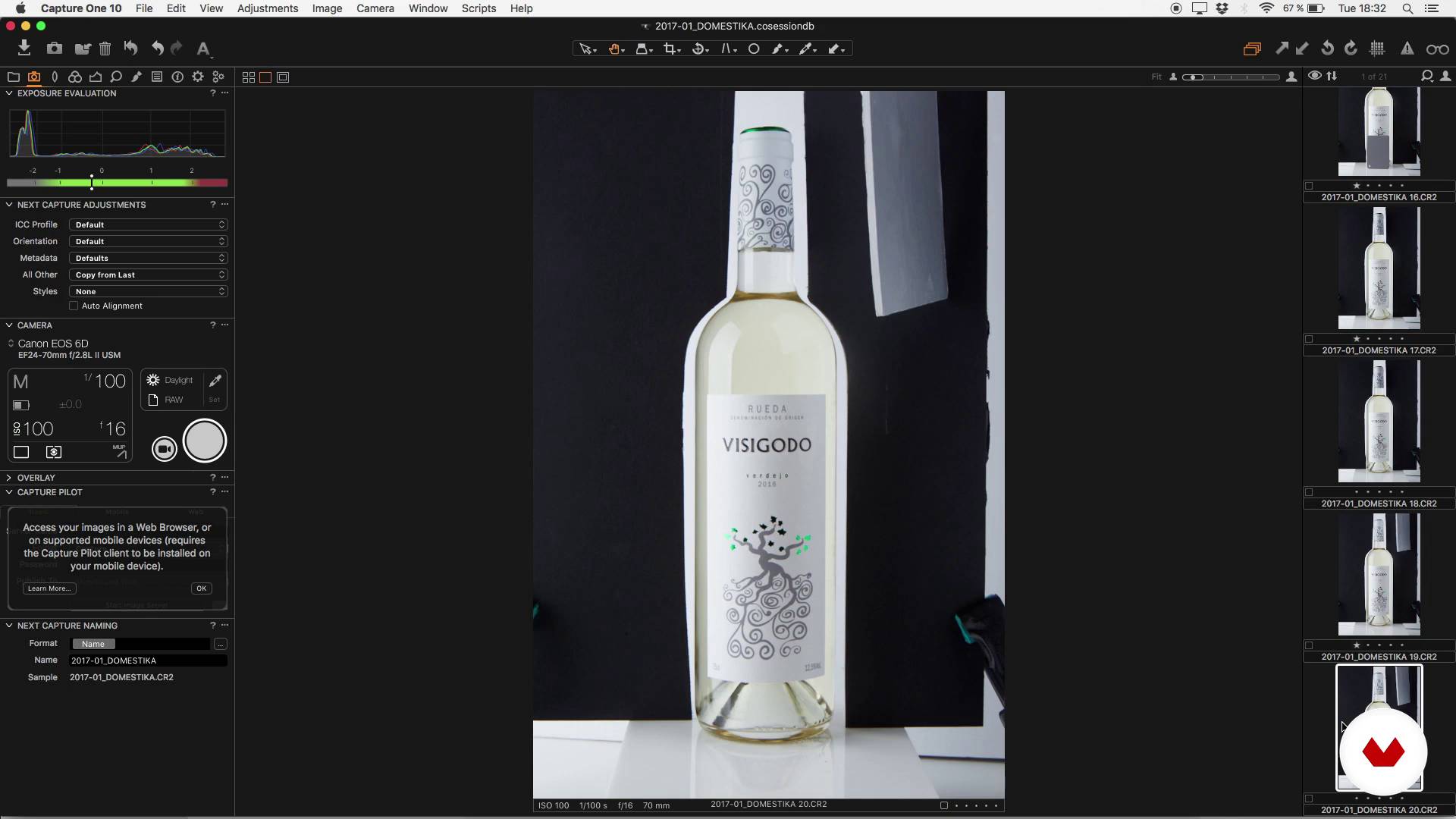Enable the Auto Alignment checkbox

pyautogui.click(x=74, y=306)
